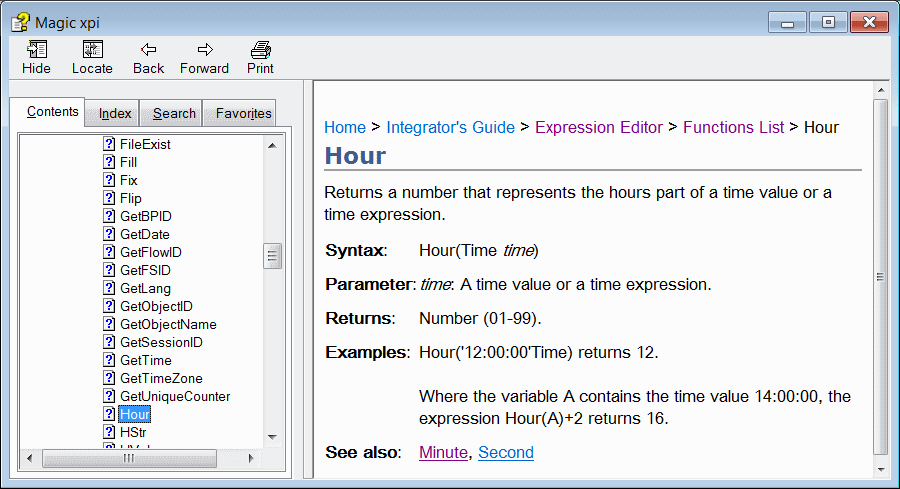Select the GetSessionID topic in tree
This screenshot has height=489, width=900.
(x=161, y=342)
